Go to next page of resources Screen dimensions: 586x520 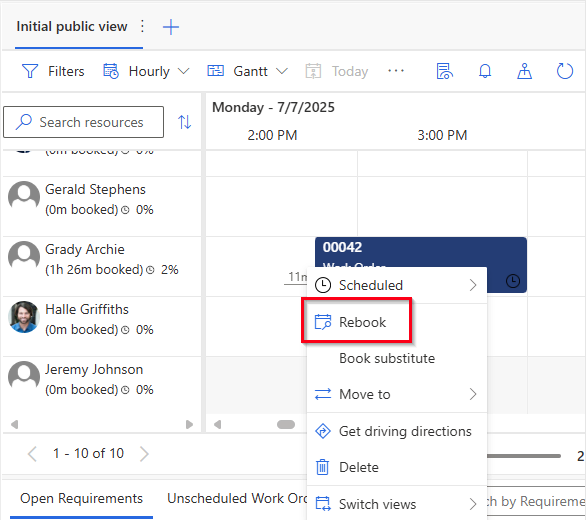tap(144, 454)
